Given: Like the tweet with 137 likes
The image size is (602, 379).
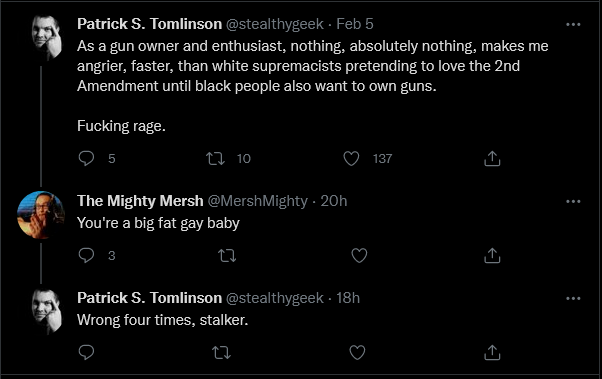Looking at the screenshot, I should [351, 158].
